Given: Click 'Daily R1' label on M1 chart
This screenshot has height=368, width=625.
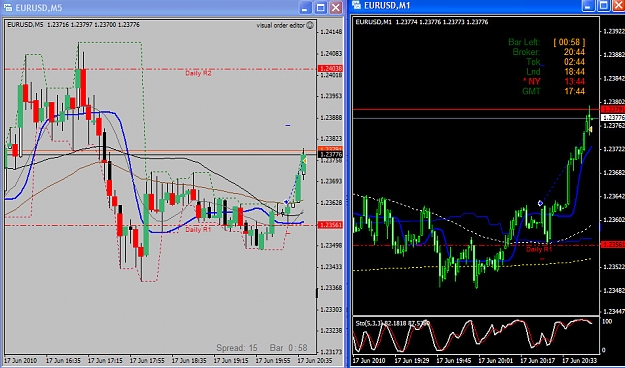Looking at the screenshot, I should pos(539,249).
